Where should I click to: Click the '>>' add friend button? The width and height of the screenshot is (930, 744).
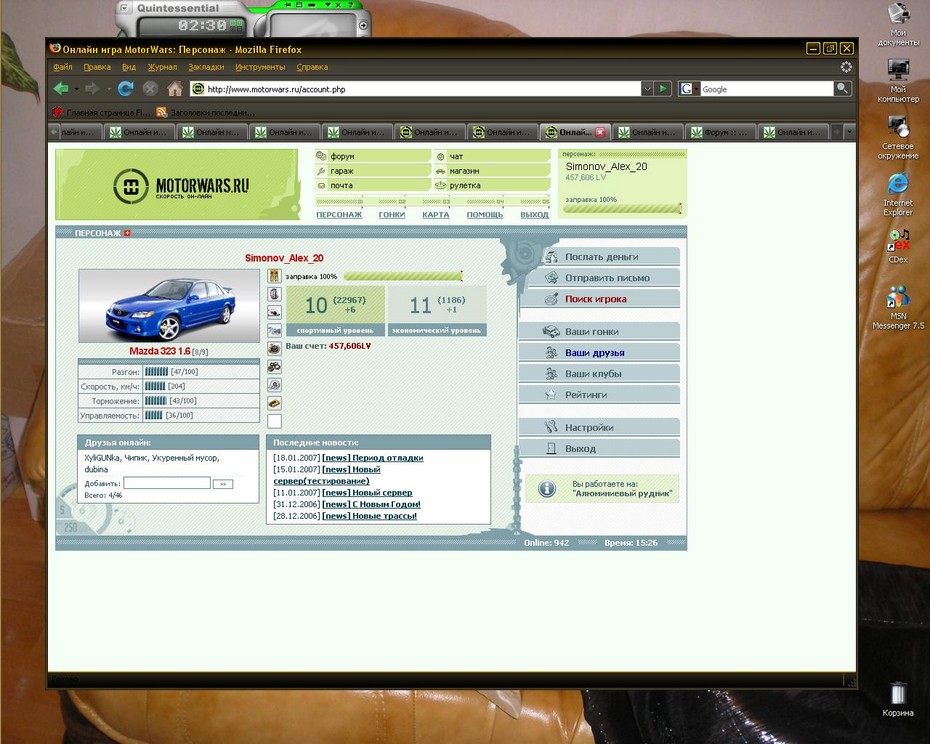pyautogui.click(x=223, y=484)
